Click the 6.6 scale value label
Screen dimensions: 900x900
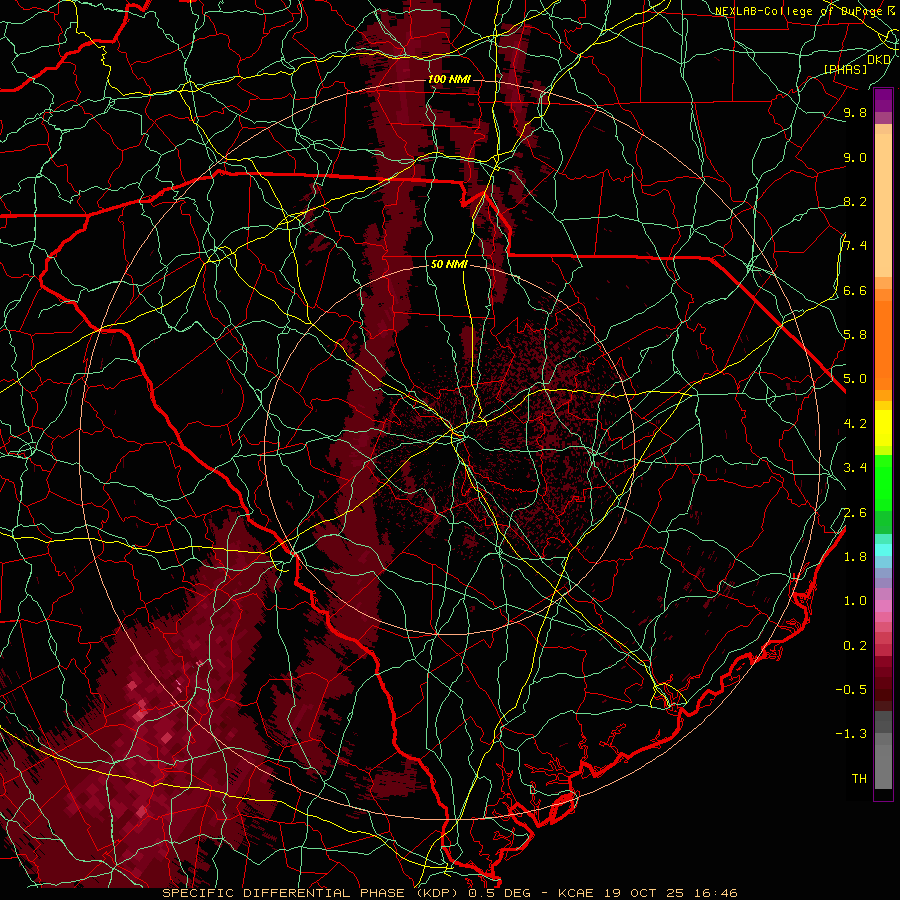click(855, 290)
